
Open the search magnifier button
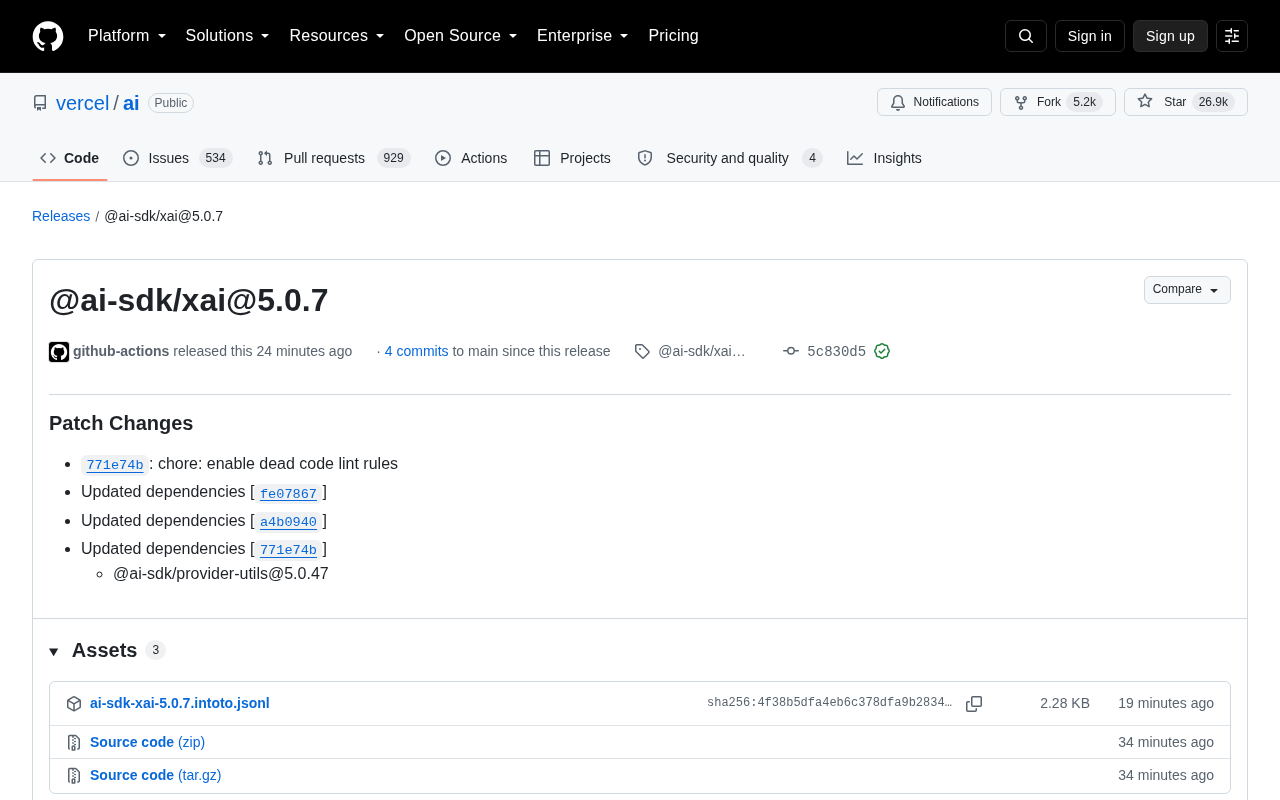point(1026,36)
